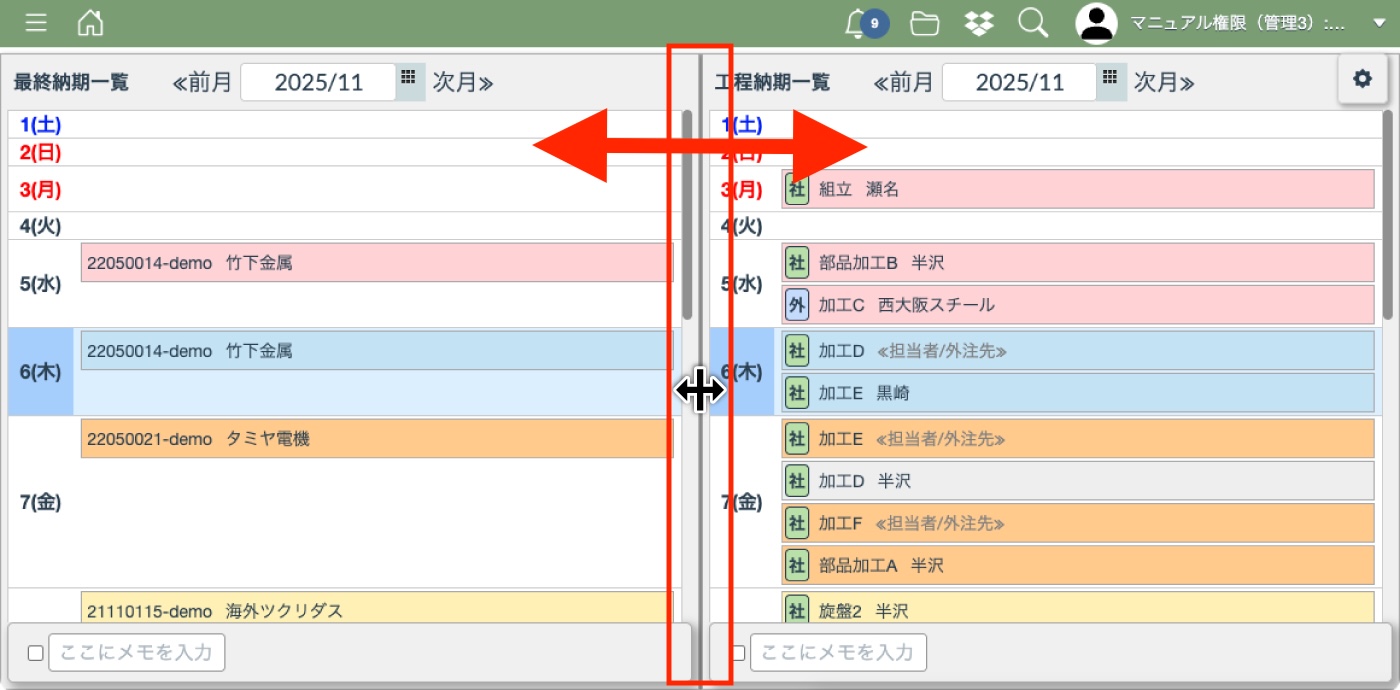1400x690 pixels.
Task: Expand the user account dropdown arrow
Action: 1379,24
